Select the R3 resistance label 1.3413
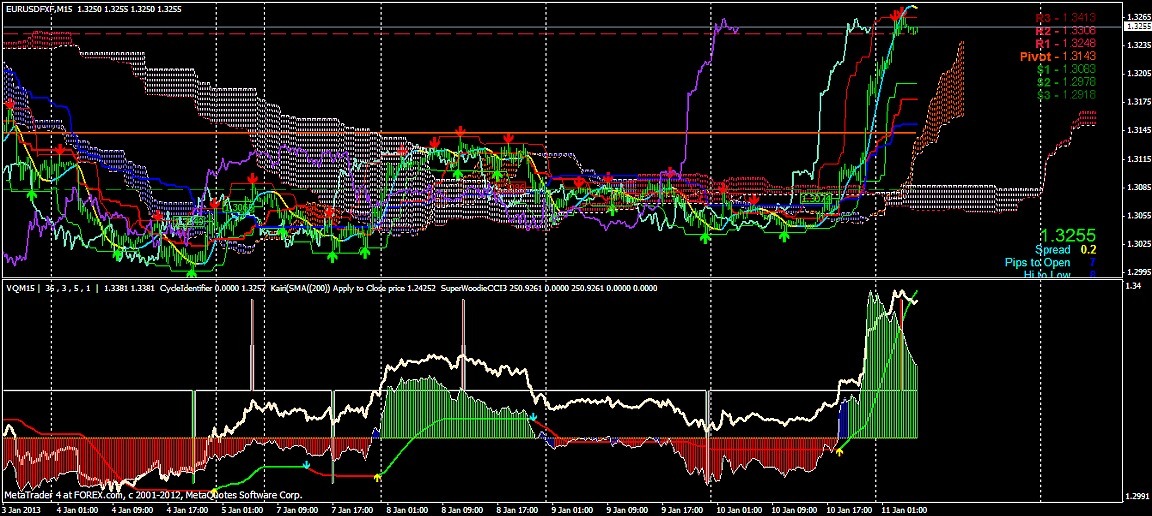The height and width of the screenshot is (516, 1152). 1065,17
